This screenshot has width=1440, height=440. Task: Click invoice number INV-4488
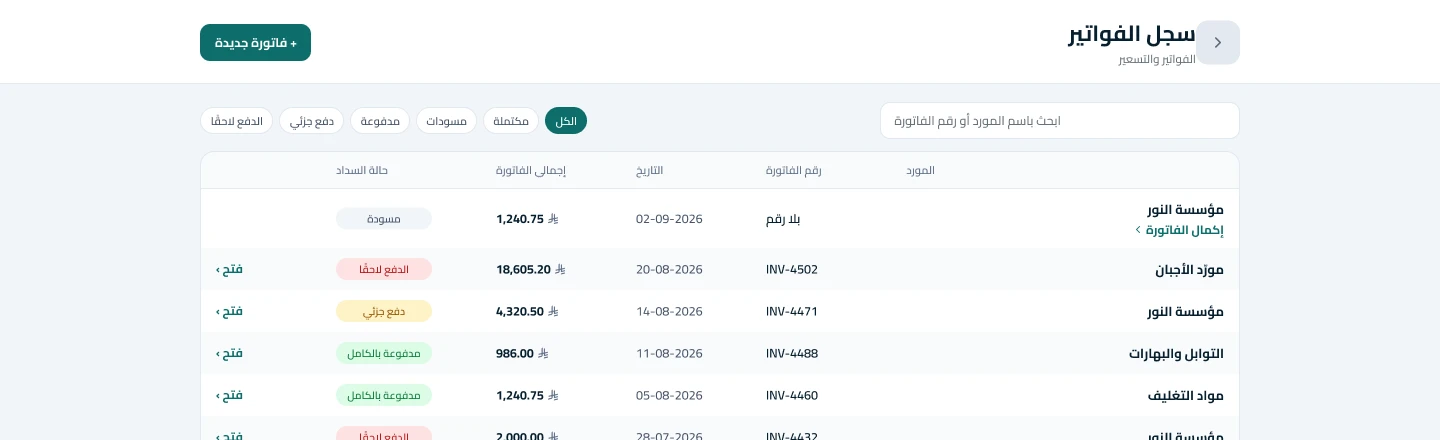click(x=792, y=353)
